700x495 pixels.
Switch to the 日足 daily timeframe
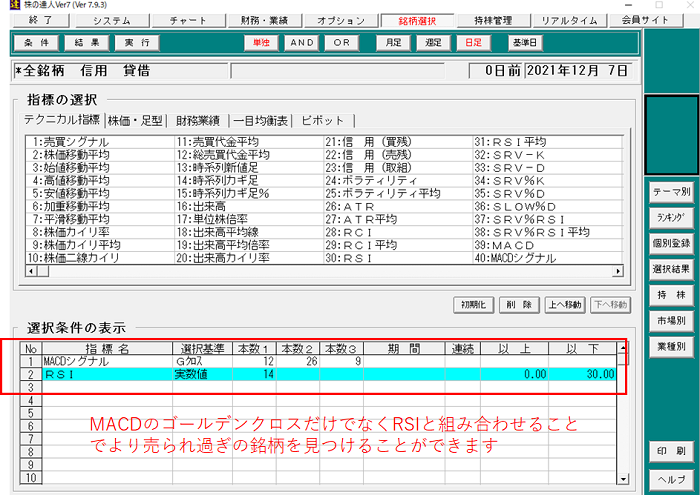coord(467,43)
